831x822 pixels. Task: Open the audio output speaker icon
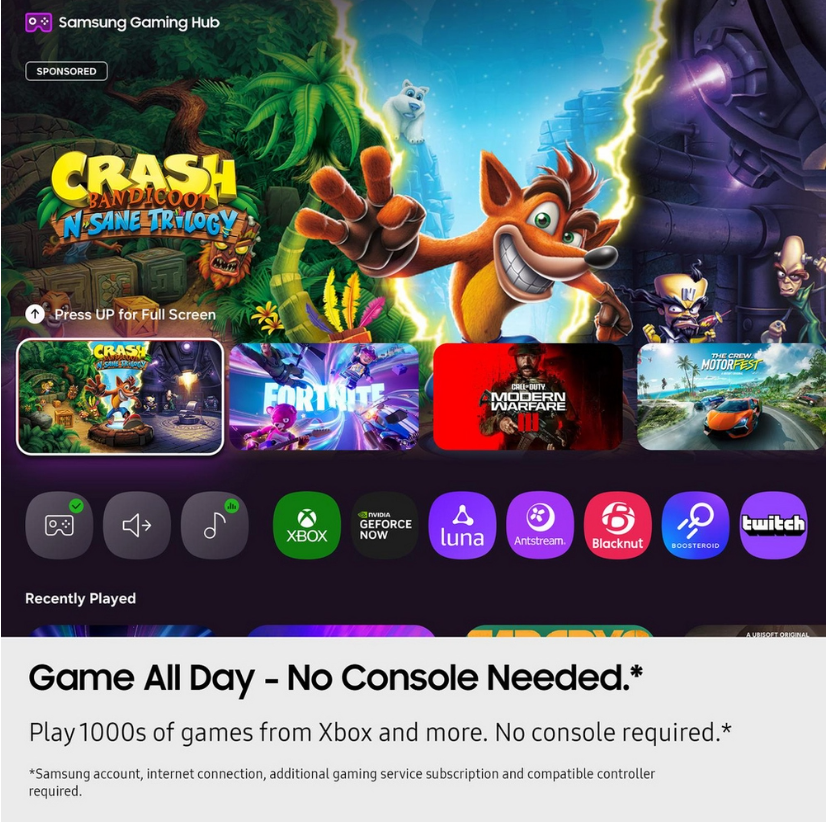(x=137, y=525)
